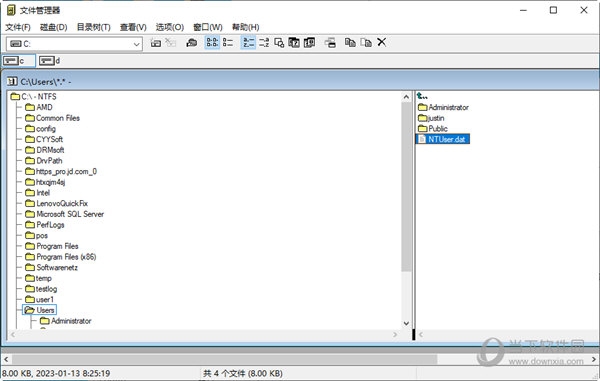Click status bar text 共 4 个文件 (8.00 KB)

243,373
